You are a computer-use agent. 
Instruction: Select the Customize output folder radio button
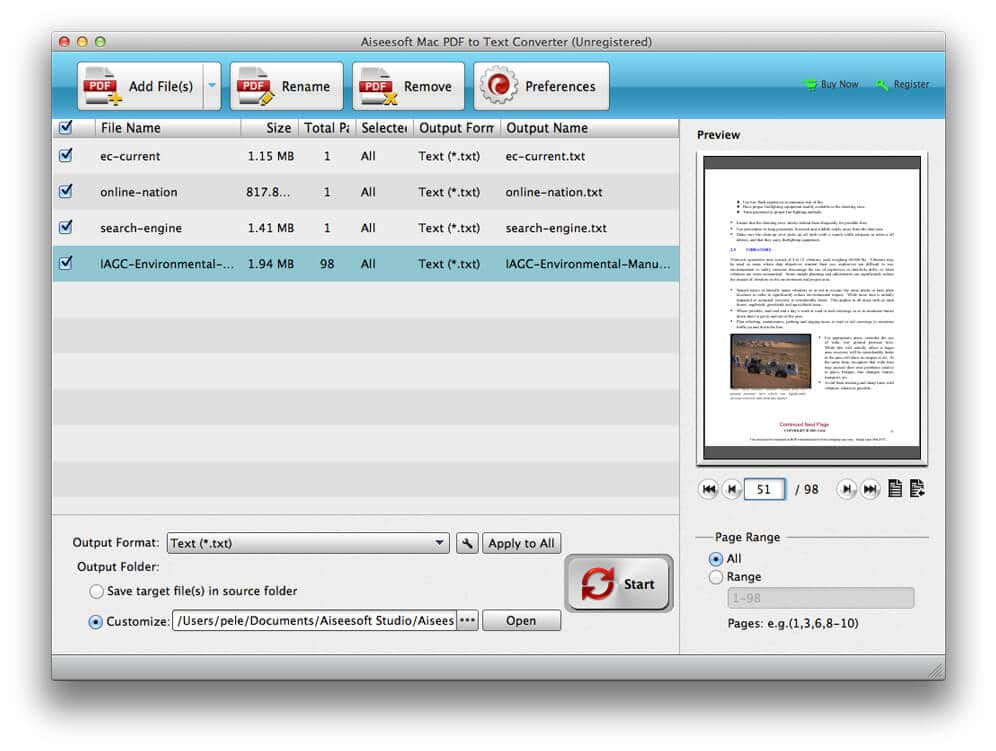pos(95,622)
